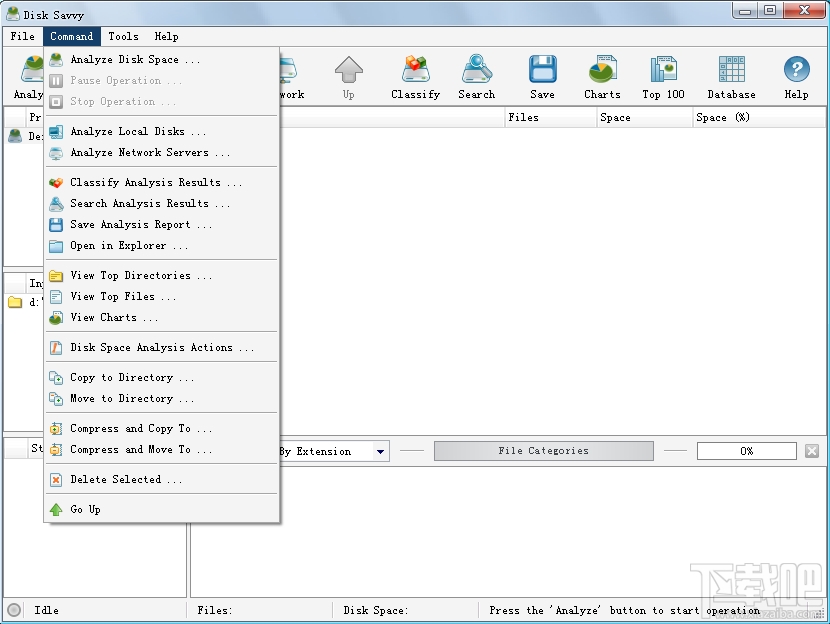
Task: Click the File Categories button
Action: click(x=544, y=451)
